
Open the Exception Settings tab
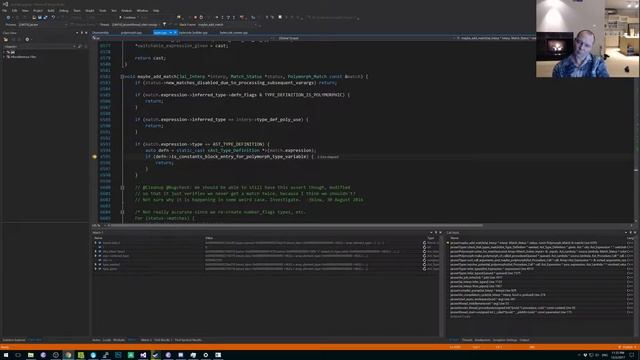[505, 340]
